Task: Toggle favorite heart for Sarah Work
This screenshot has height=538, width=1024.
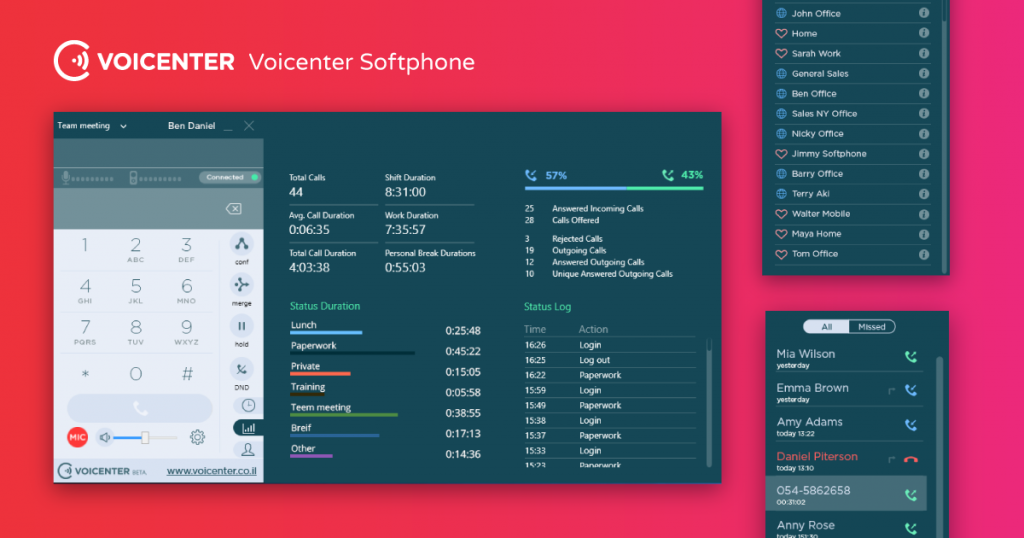Action: click(x=781, y=54)
